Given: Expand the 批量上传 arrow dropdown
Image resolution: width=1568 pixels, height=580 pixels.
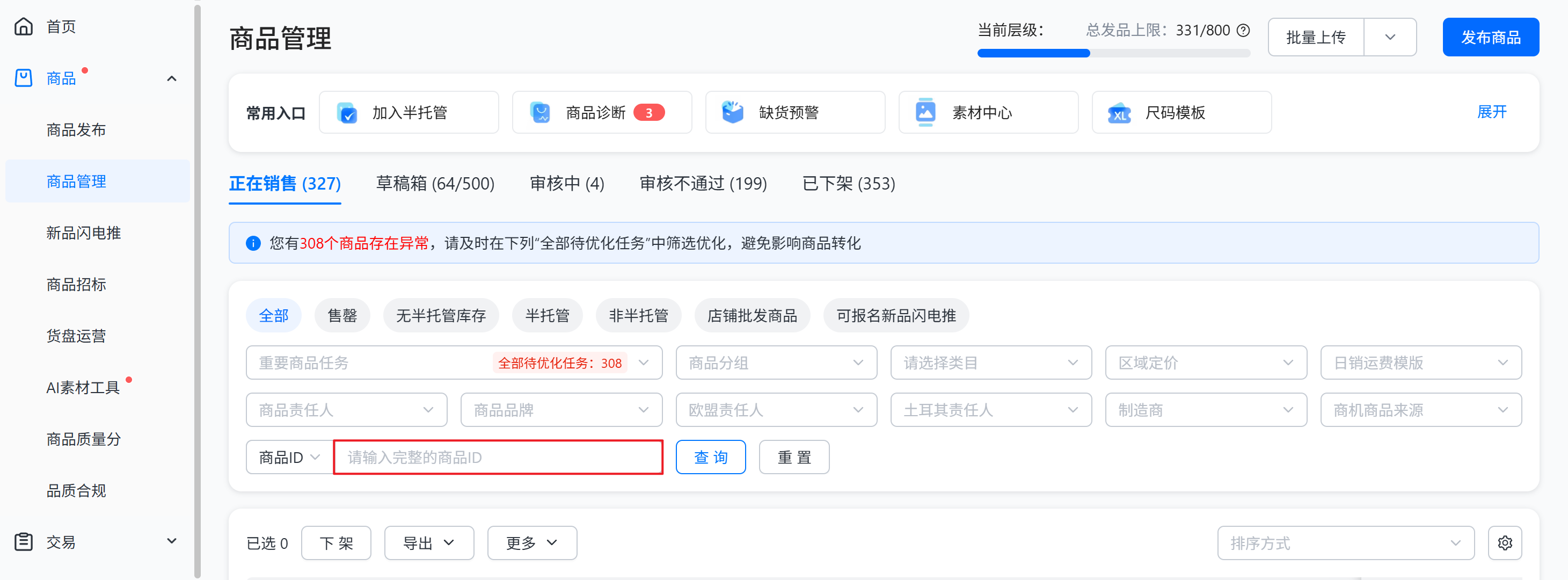Looking at the screenshot, I should point(1390,37).
